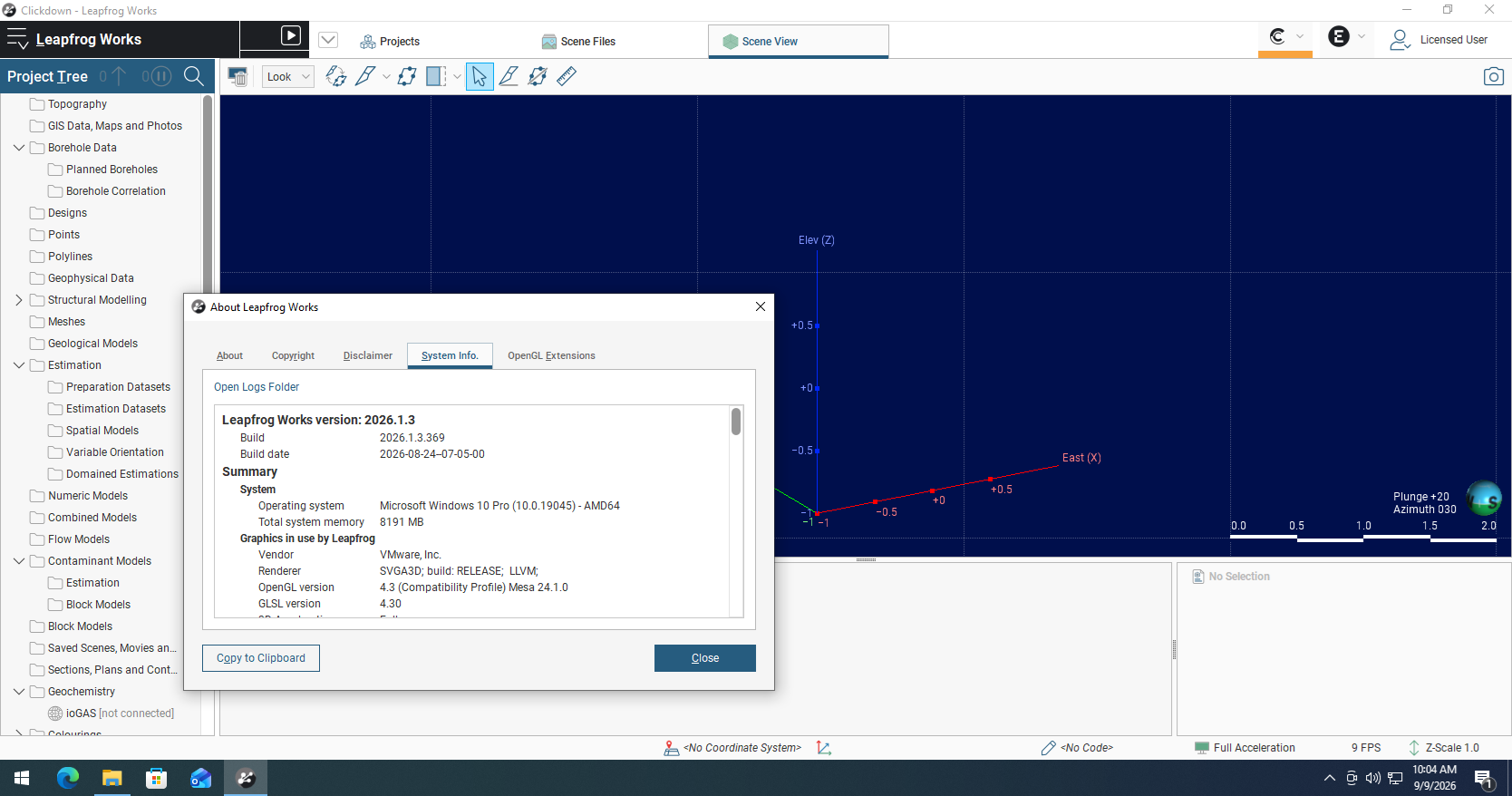Click the No Code pencil icon

[x=1049, y=748]
